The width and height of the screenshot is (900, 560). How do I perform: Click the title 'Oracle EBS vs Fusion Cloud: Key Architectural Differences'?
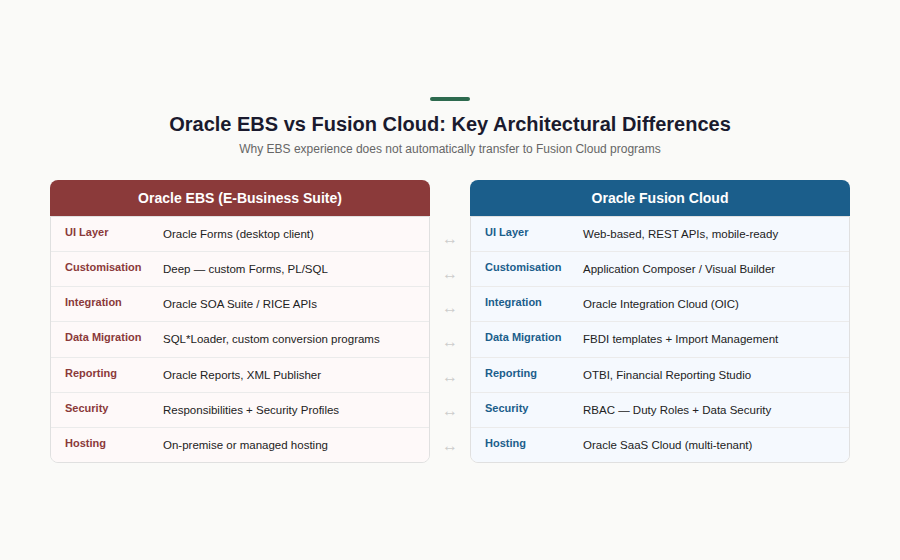click(x=449, y=124)
